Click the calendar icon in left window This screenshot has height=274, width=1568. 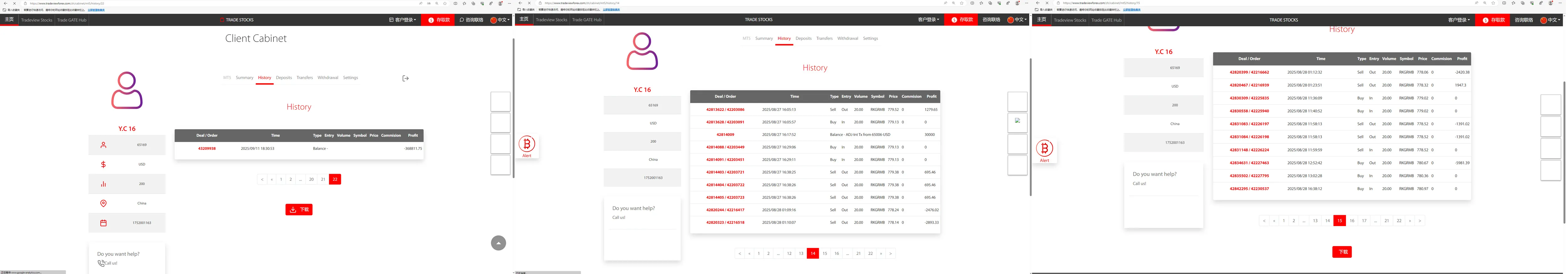(103, 223)
